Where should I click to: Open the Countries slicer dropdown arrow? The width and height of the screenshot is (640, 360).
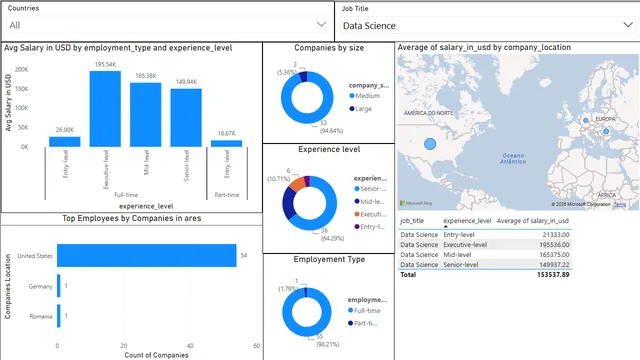(321, 24)
